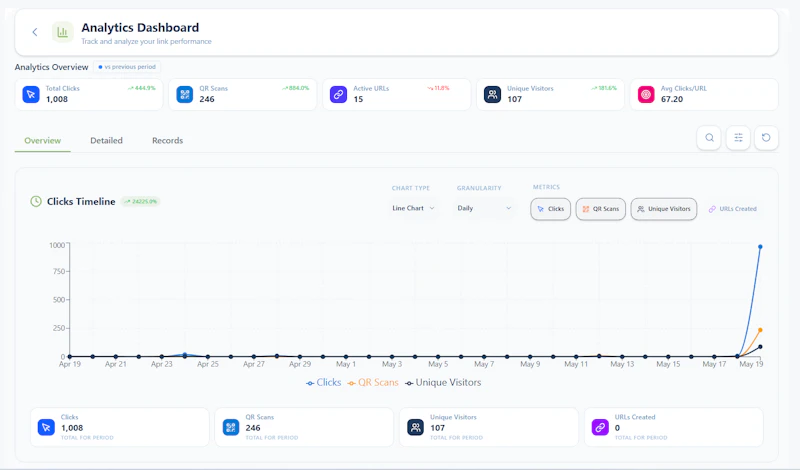Open search with the magnifier button
Viewport: 800px width, 470px height.
coord(709,138)
